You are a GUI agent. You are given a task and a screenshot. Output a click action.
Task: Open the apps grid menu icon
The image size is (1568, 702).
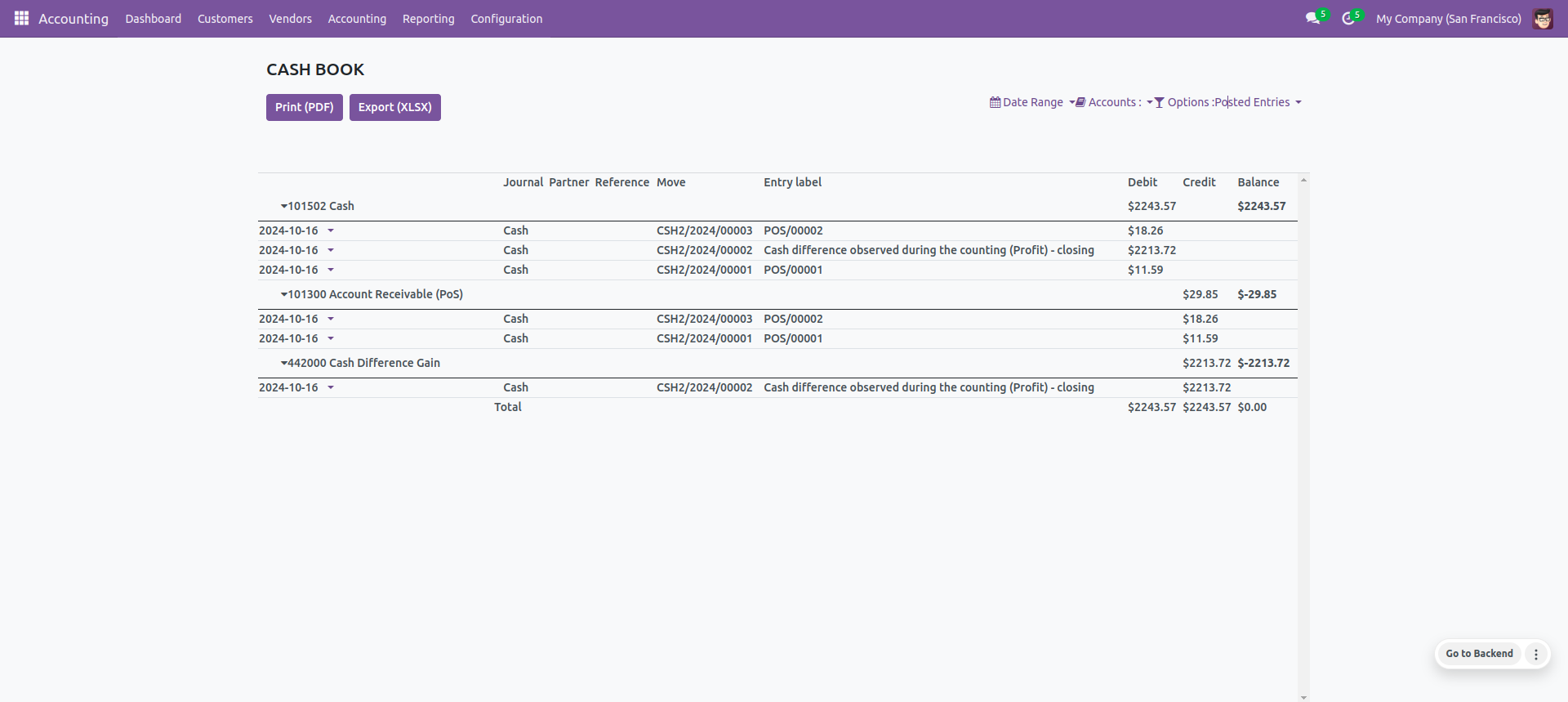[21, 18]
